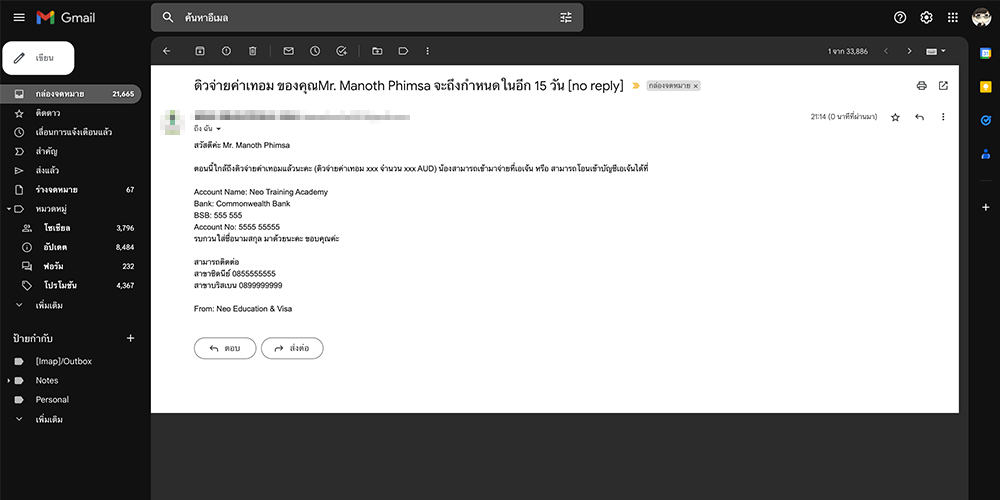Print the email using the printer icon
This screenshot has width=1000, height=500.
(x=921, y=86)
